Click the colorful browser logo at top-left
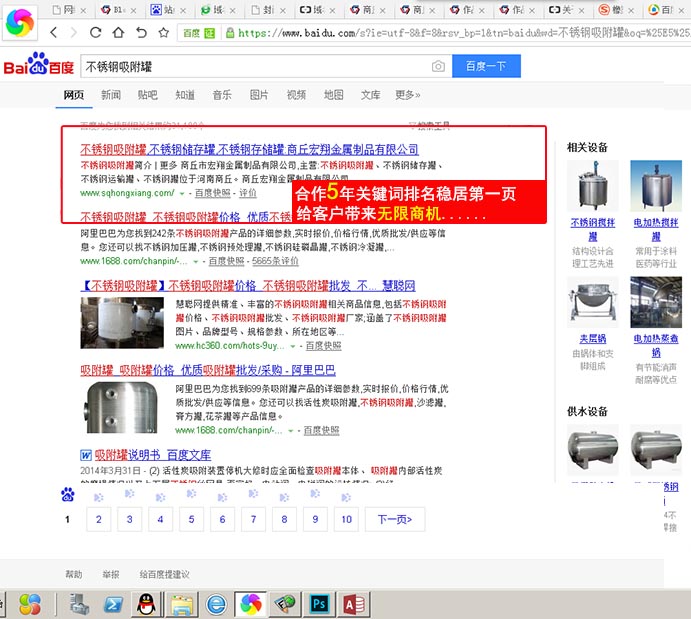 (x=20, y=22)
